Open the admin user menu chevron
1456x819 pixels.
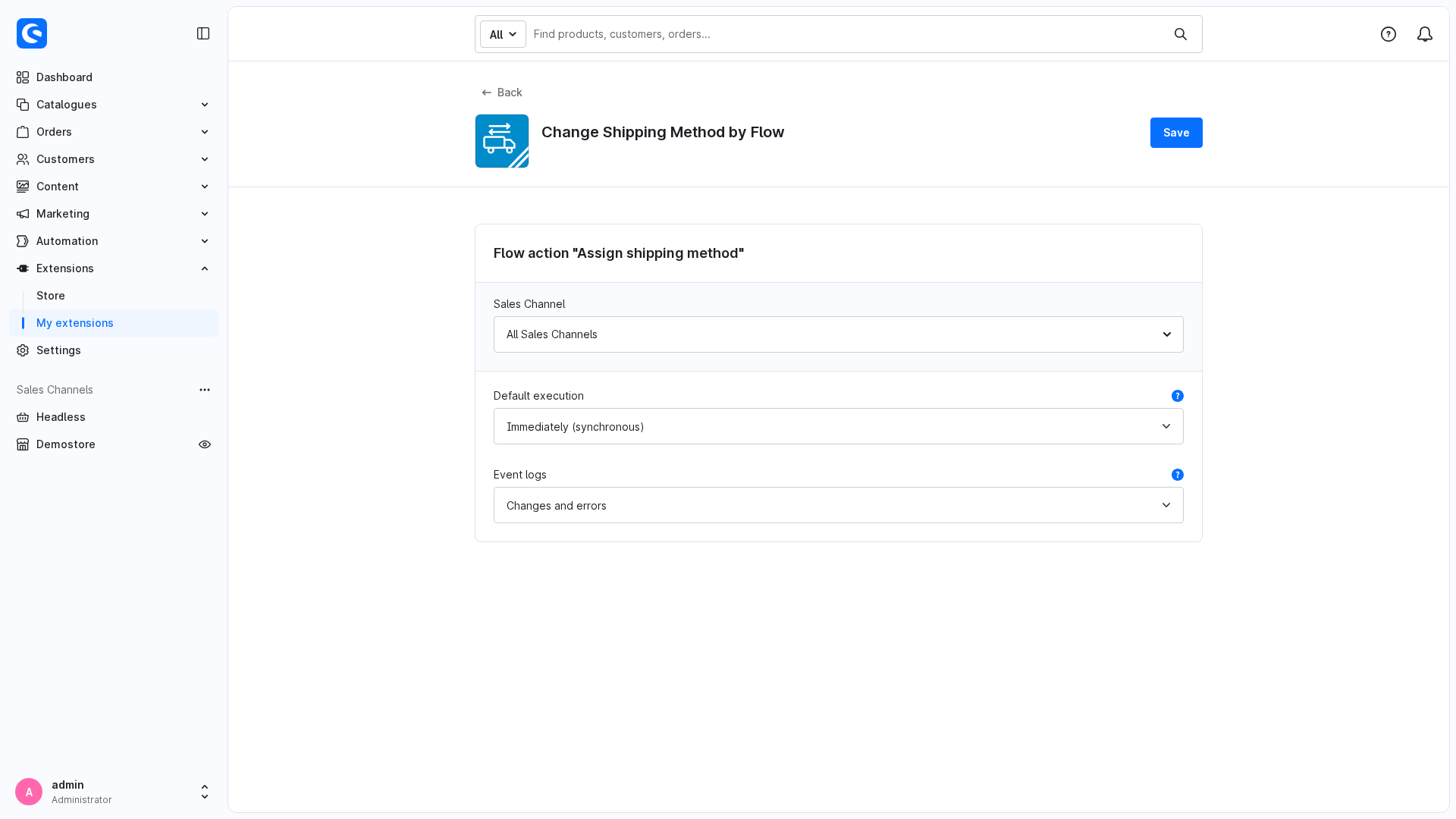tap(205, 792)
